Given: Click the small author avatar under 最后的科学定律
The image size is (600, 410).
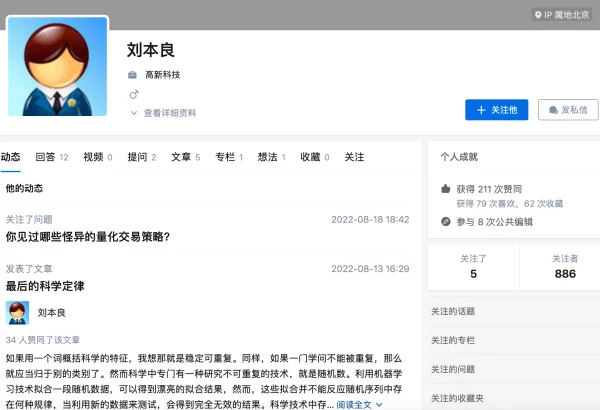Looking at the screenshot, I should [18, 313].
